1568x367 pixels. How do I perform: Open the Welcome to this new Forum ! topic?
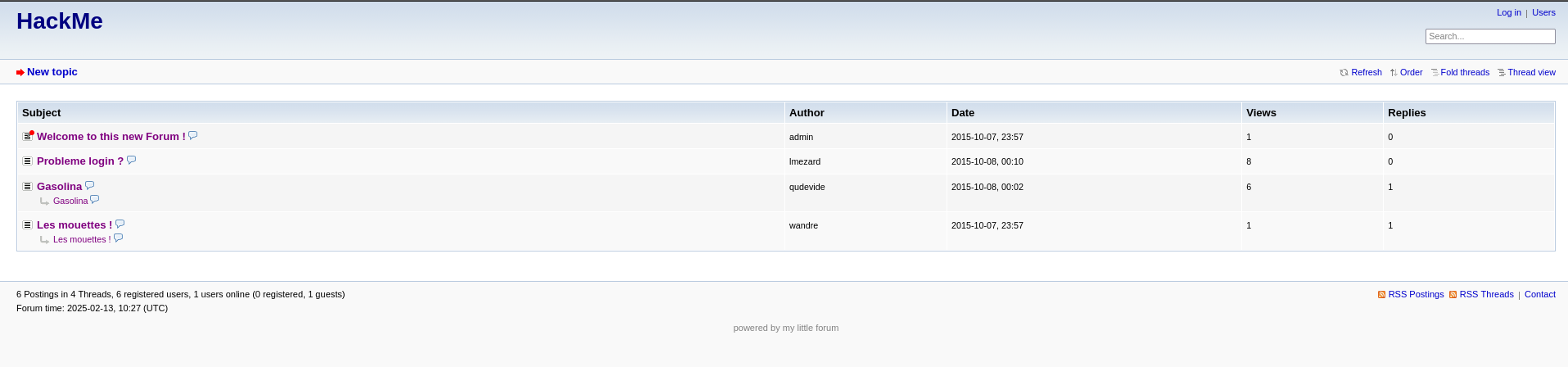(111, 137)
